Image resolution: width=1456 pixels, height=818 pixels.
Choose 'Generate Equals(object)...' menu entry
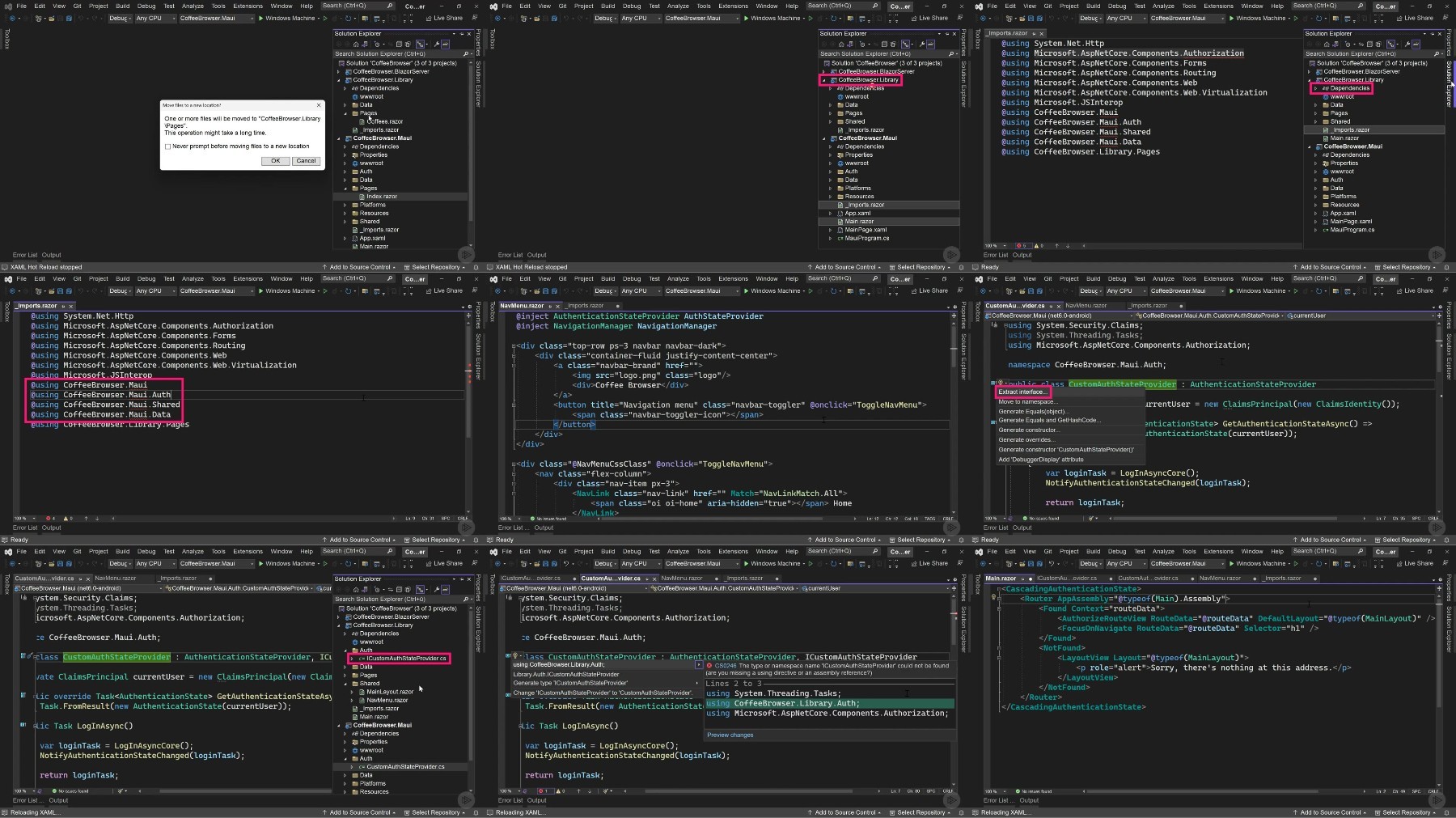point(1032,411)
